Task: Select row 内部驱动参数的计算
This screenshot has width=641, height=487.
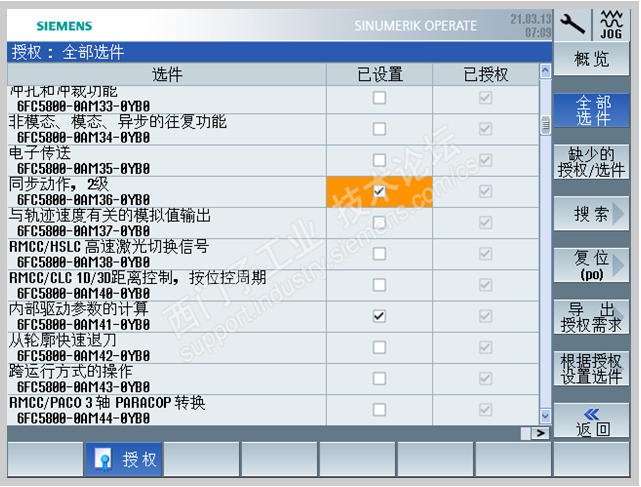Action: [273, 316]
